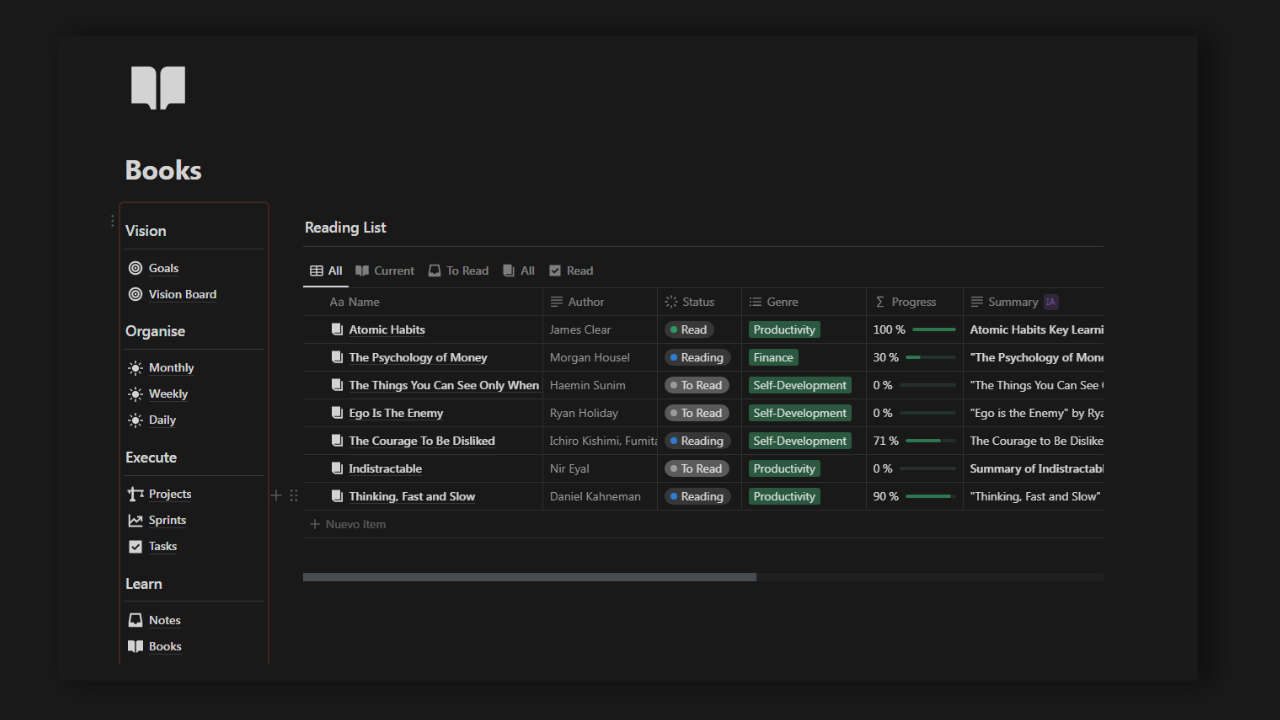1280x720 pixels.
Task: Click the Tasks checkbox icon in sidebar
Action: (x=136, y=546)
